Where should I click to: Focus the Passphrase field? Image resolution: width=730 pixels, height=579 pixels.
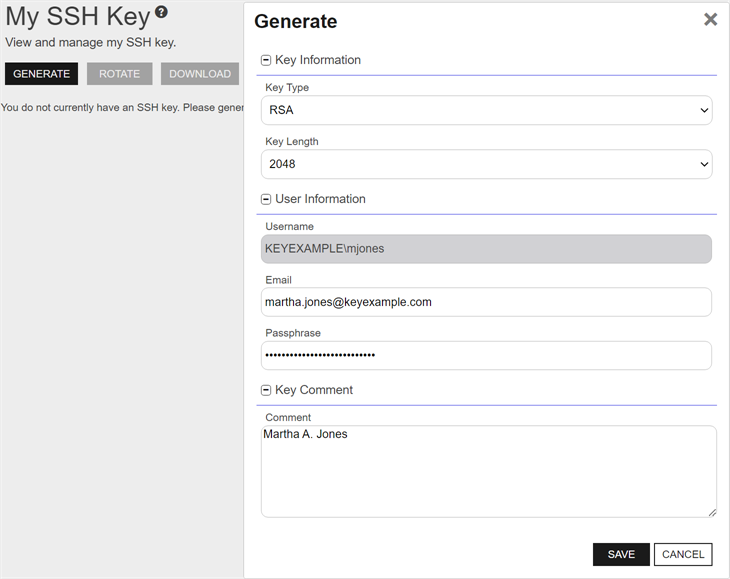pyautogui.click(x=486, y=355)
